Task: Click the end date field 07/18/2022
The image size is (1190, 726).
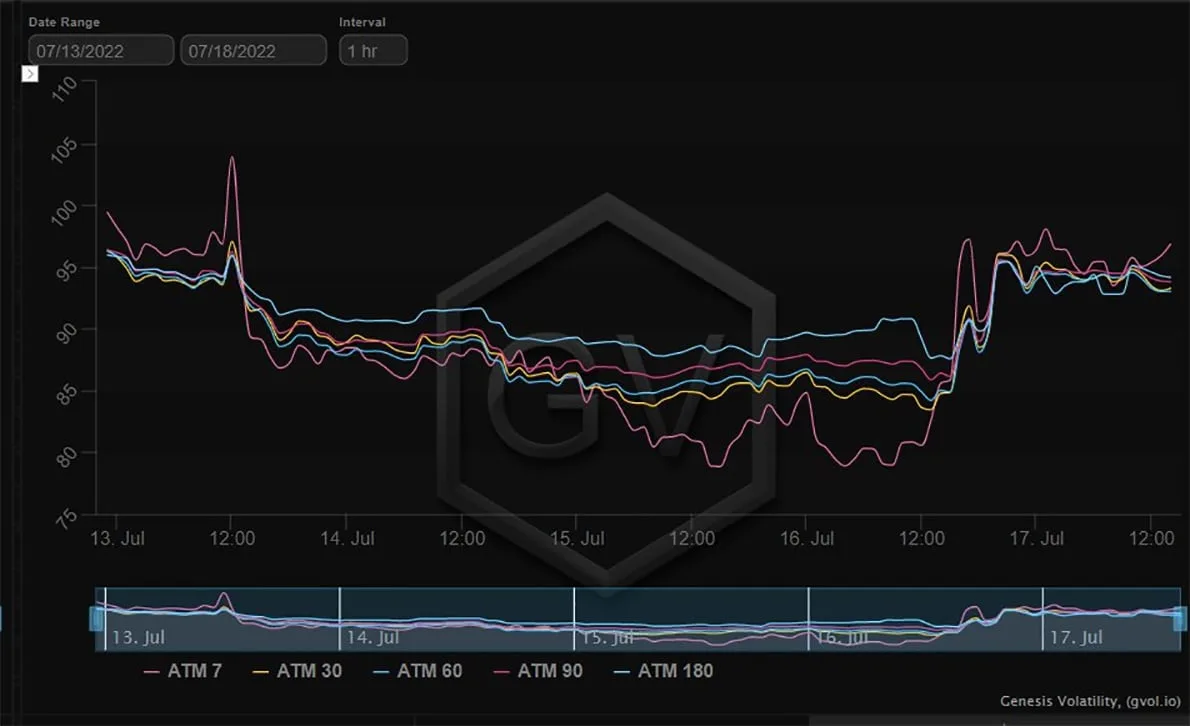Action: [x=253, y=51]
